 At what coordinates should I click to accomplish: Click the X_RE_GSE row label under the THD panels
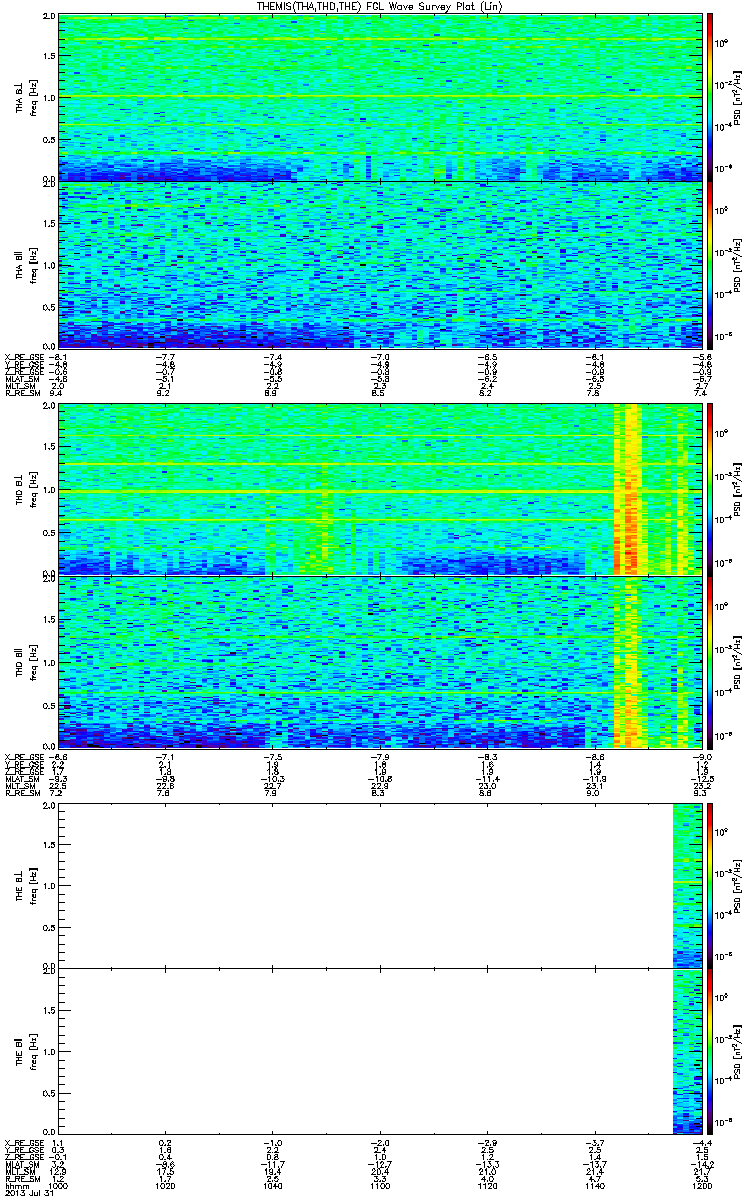[x=24, y=757]
